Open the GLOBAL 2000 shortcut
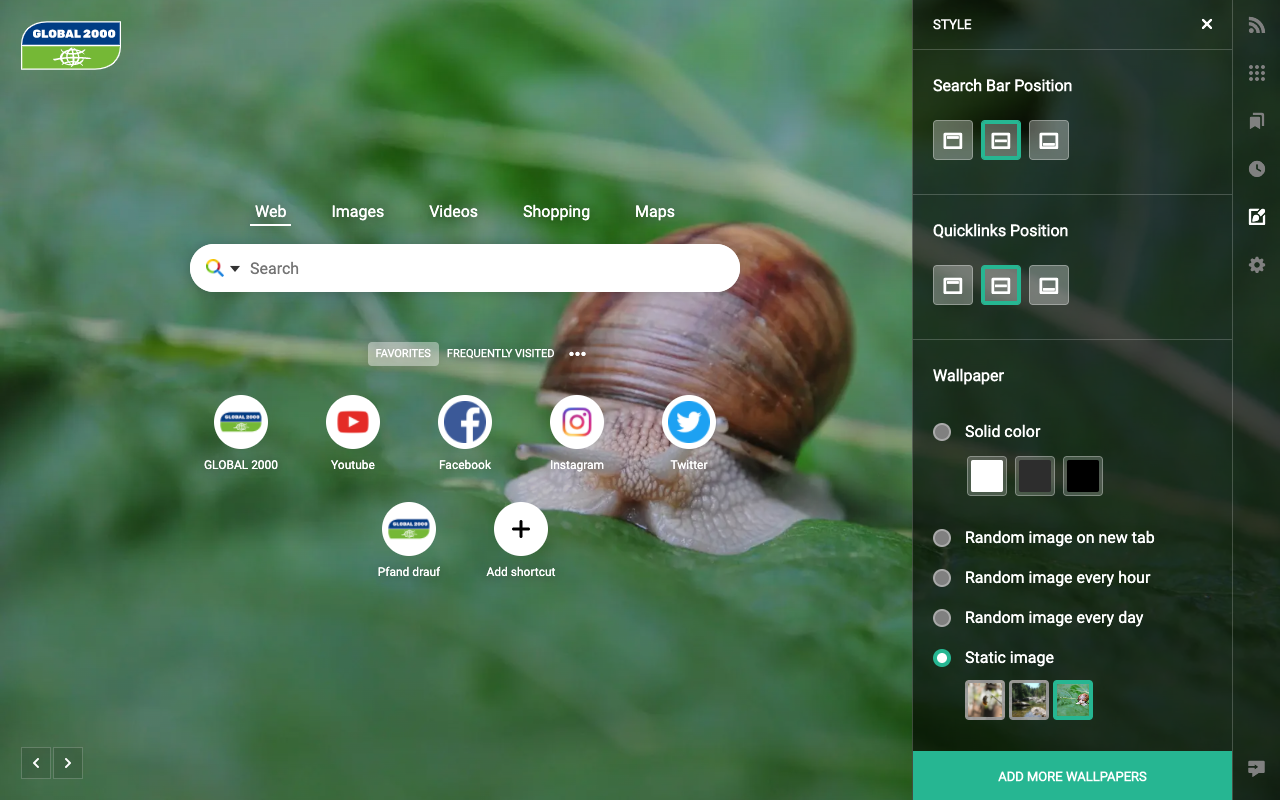The height and width of the screenshot is (800, 1280). coord(241,422)
